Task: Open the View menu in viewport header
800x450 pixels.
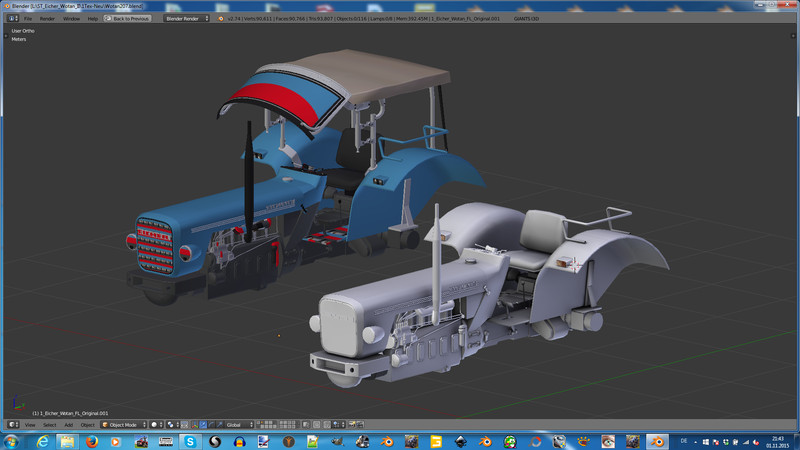Action: point(30,425)
